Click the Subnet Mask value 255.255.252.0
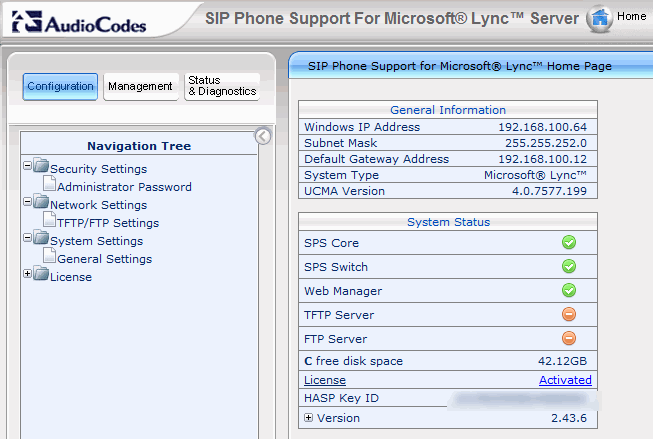653x439 pixels. coord(546,143)
